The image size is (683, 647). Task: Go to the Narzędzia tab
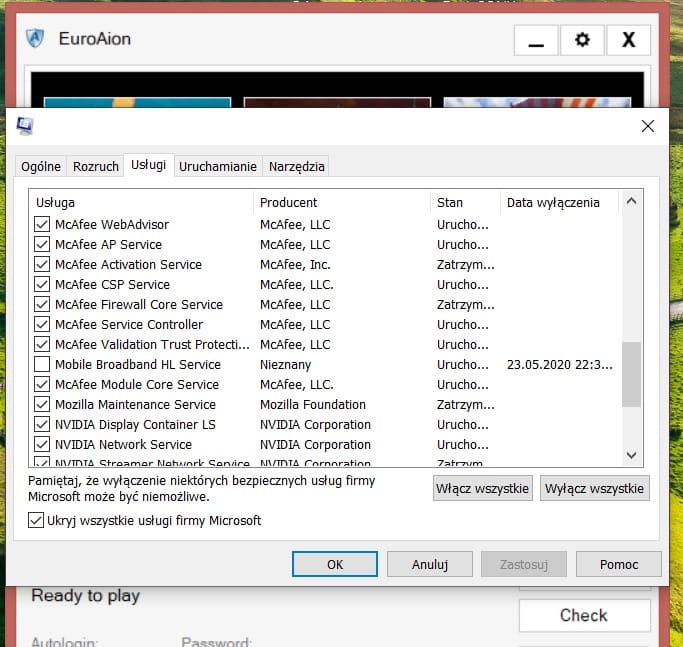(297, 167)
